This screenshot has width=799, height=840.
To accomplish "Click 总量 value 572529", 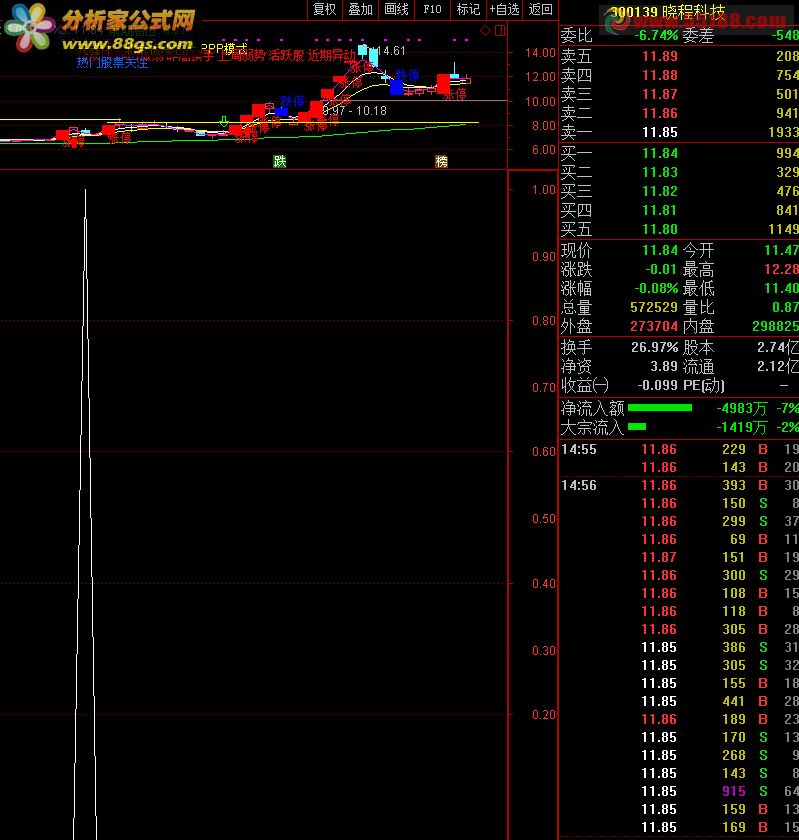I will [x=654, y=308].
